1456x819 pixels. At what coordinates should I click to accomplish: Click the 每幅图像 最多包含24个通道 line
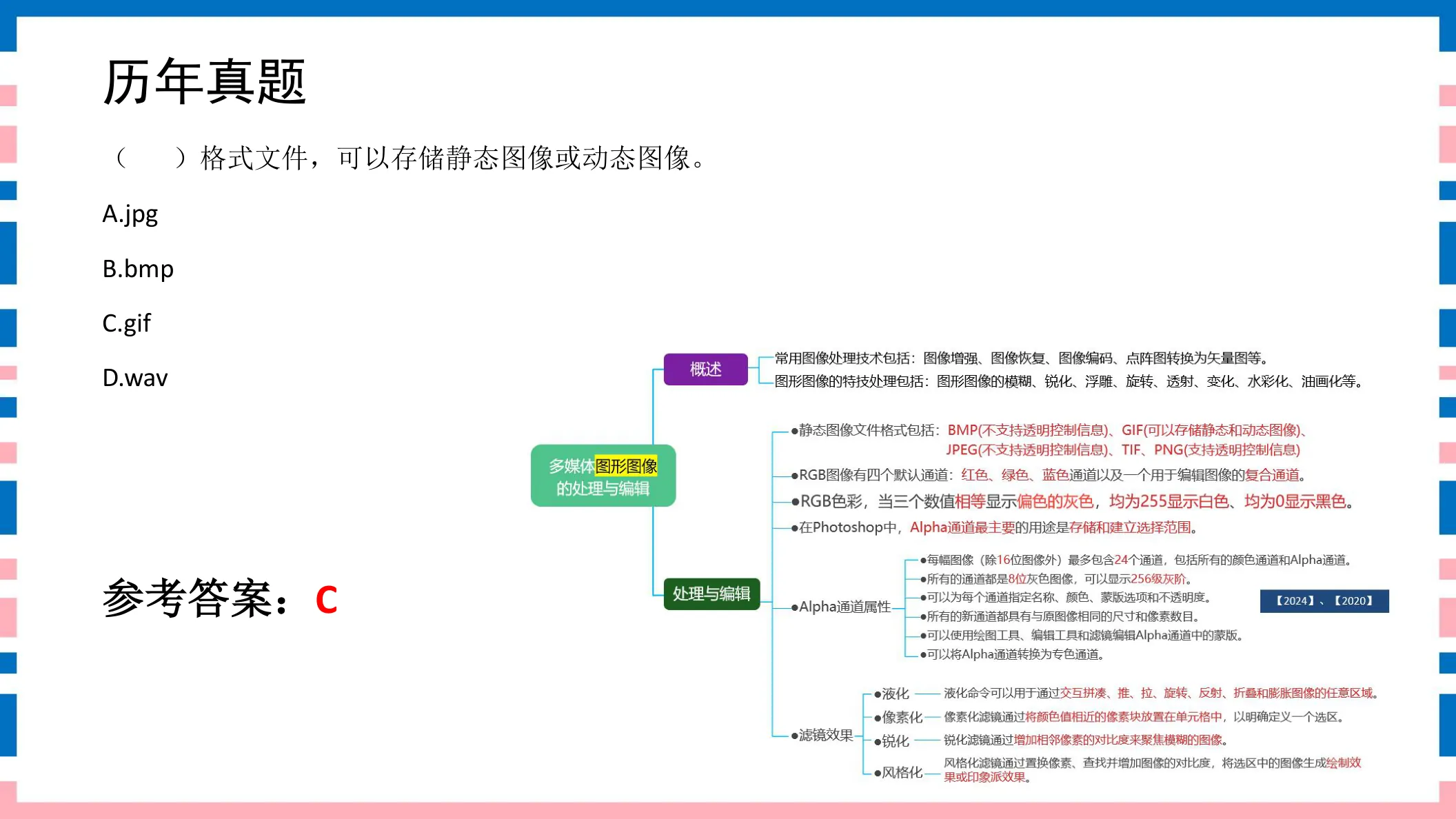pos(1137,560)
